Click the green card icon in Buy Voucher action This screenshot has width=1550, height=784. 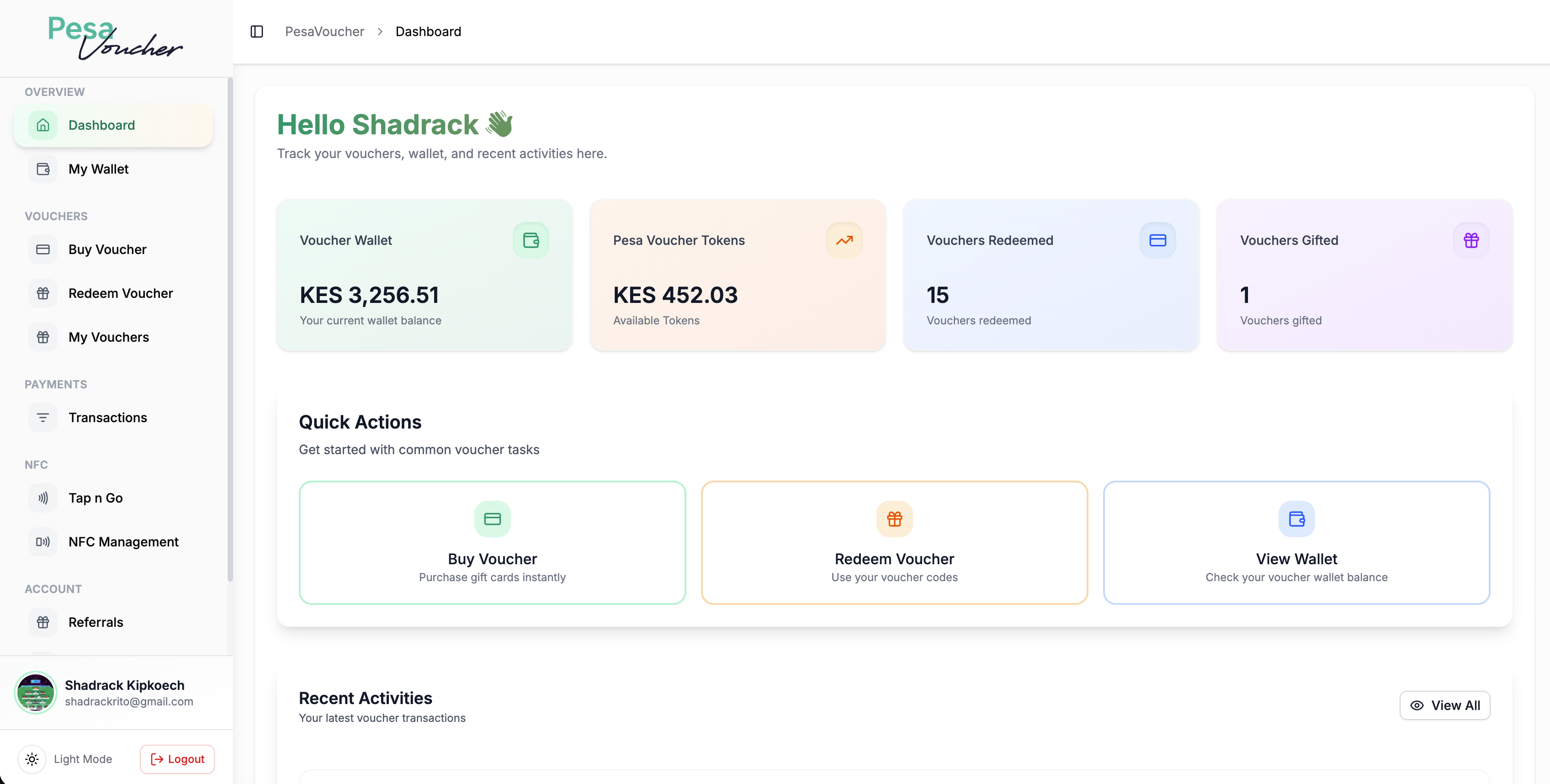coord(492,519)
